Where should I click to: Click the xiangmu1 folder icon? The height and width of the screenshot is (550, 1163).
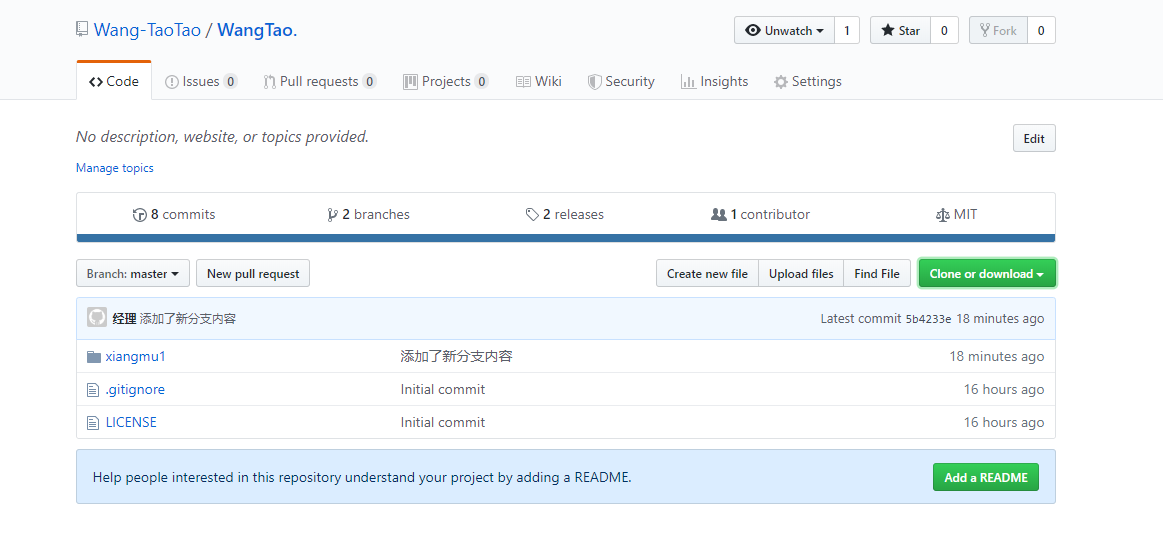(93, 357)
